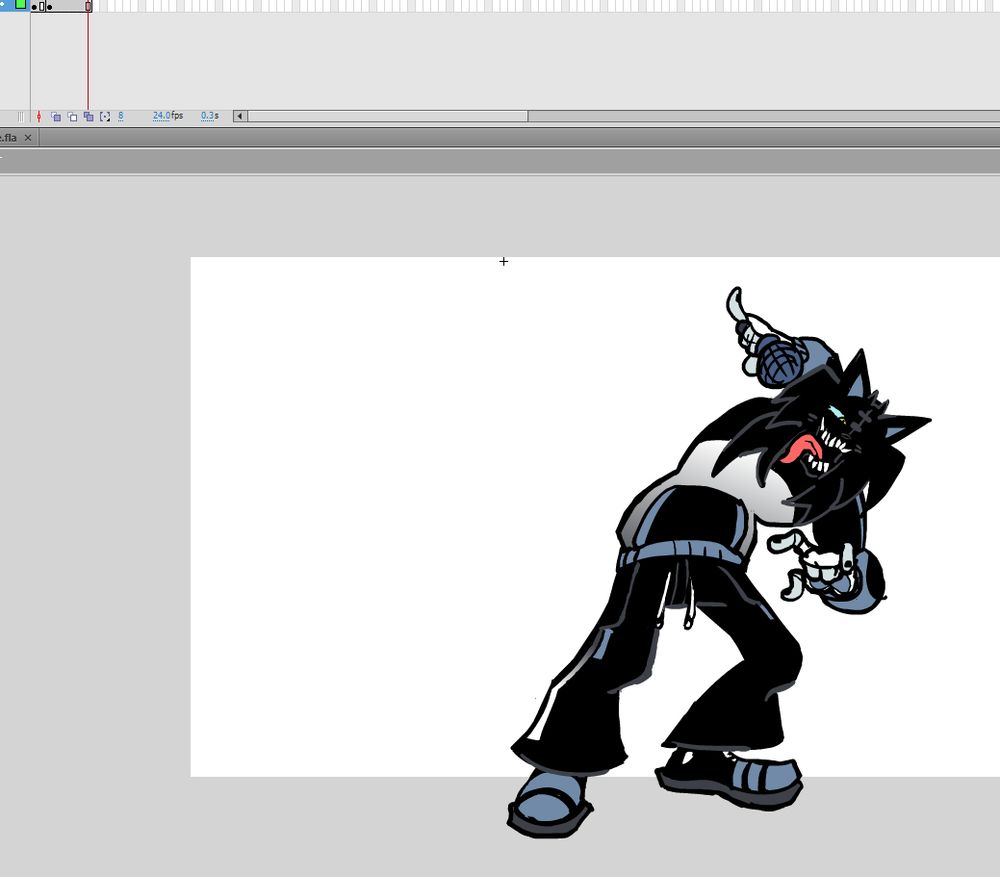
Task: Toggle the Onion Skin Outlines button
Action: tap(72, 117)
